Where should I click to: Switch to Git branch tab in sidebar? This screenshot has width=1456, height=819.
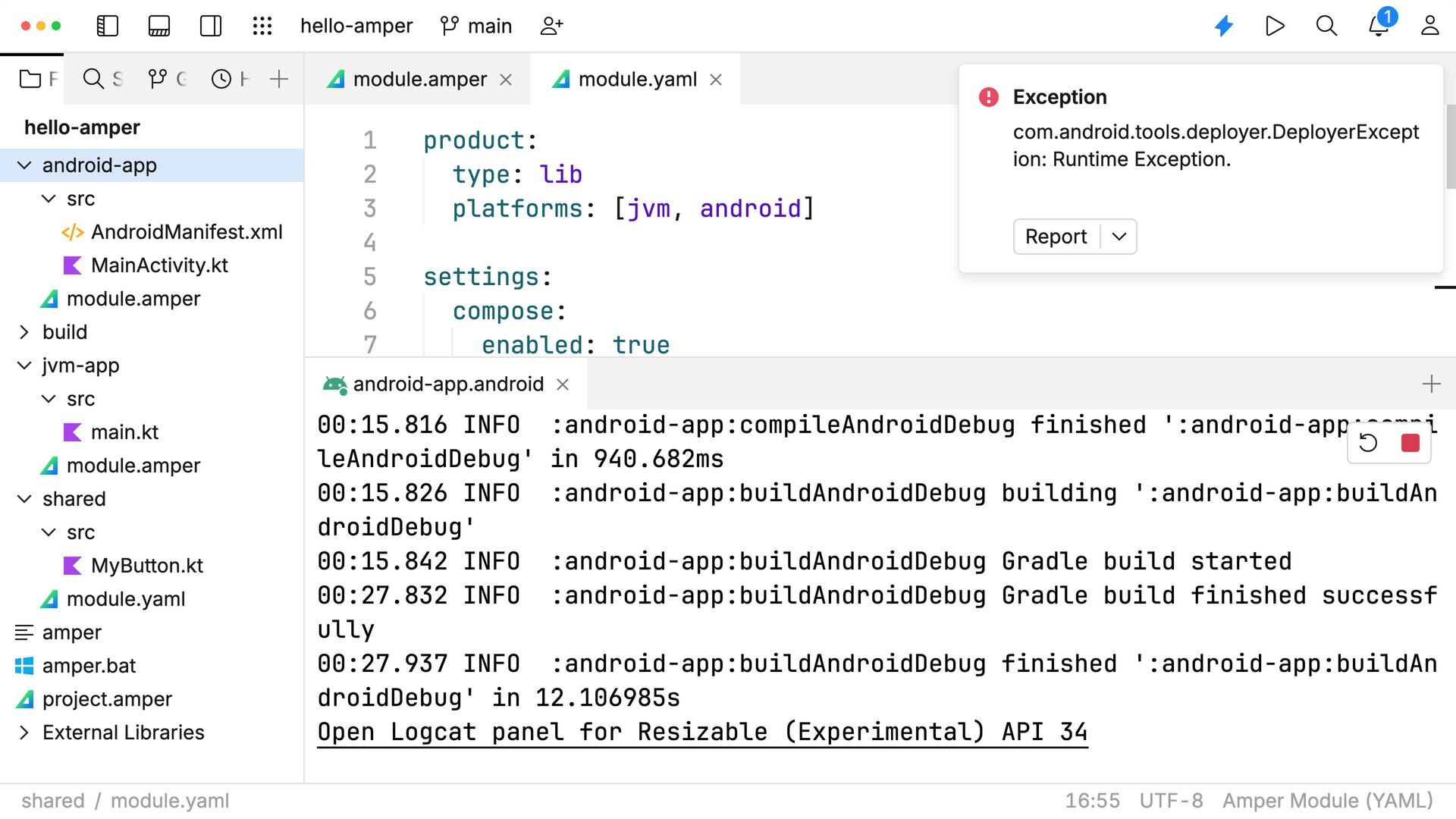pos(167,79)
